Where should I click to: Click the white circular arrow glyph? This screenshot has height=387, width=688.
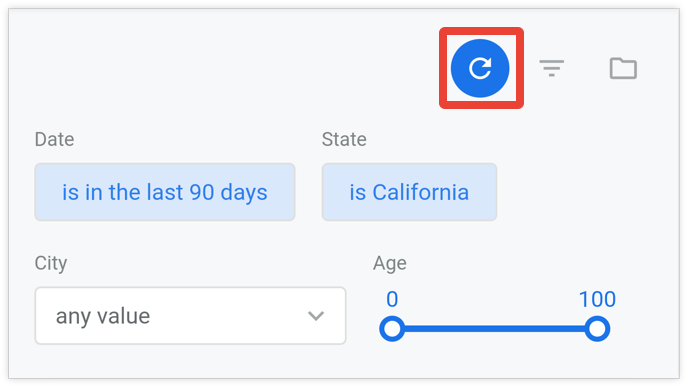pyautogui.click(x=480, y=68)
